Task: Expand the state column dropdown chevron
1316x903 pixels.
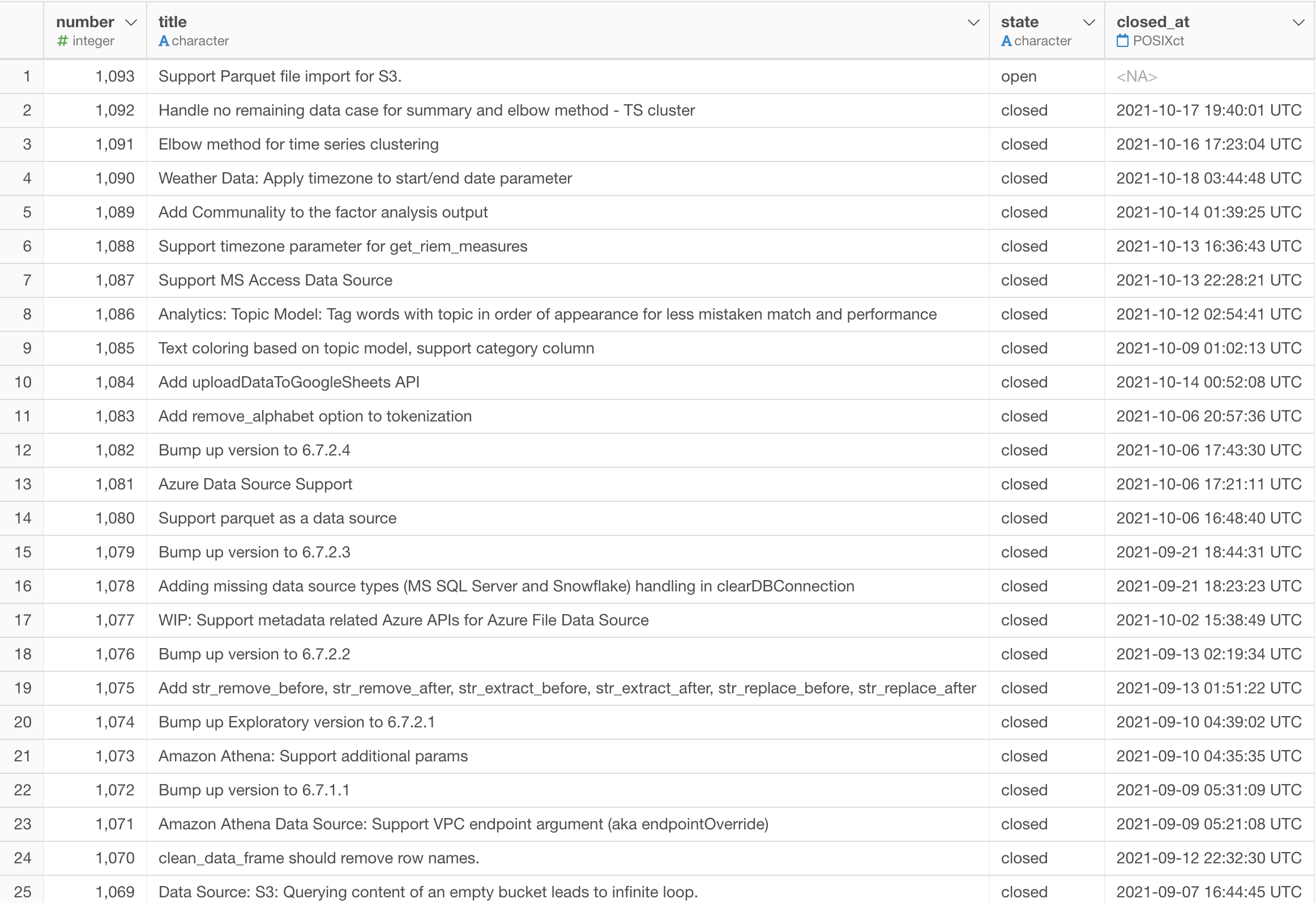Action: (x=1088, y=22)
